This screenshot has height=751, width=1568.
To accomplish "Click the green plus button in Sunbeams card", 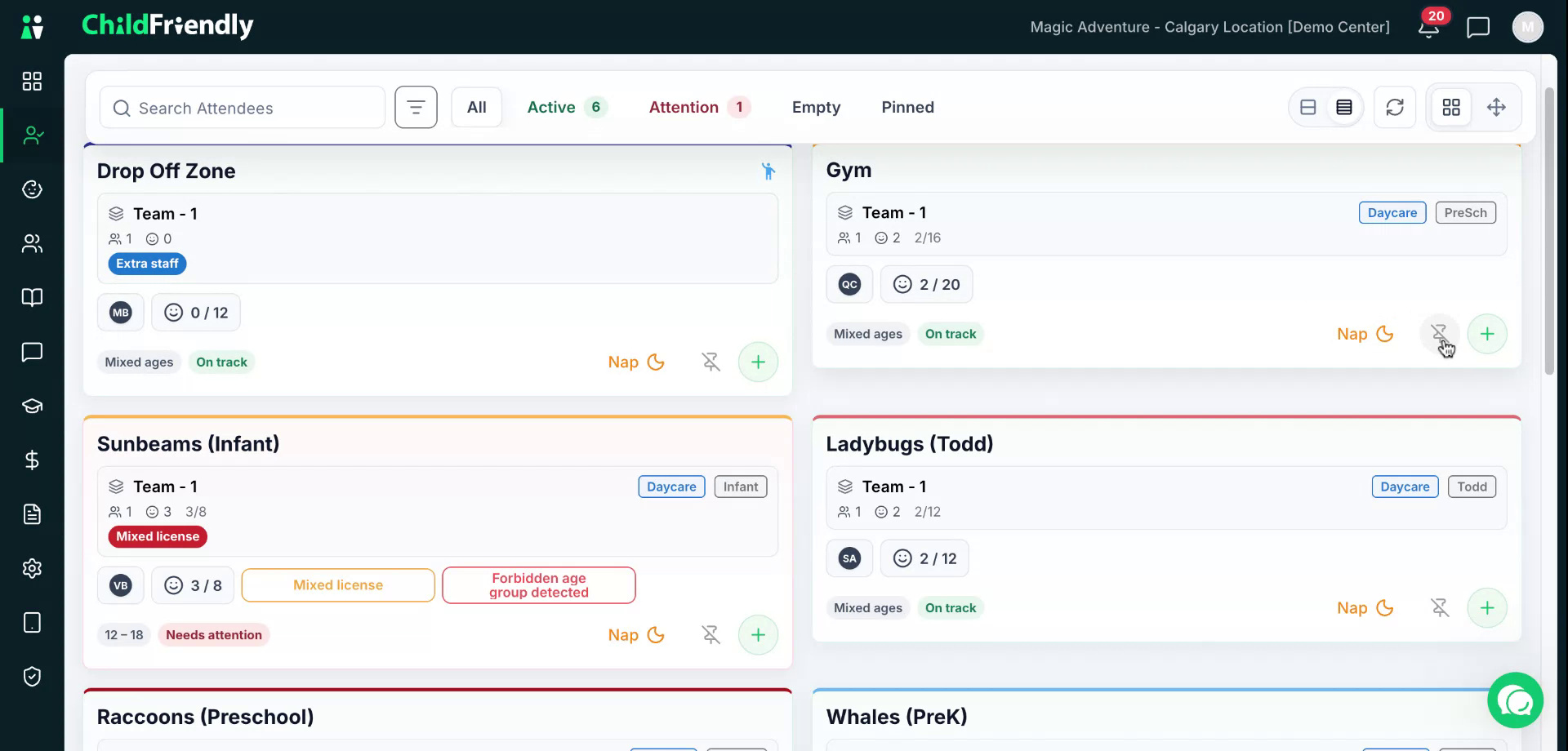I will click(758, 635).
